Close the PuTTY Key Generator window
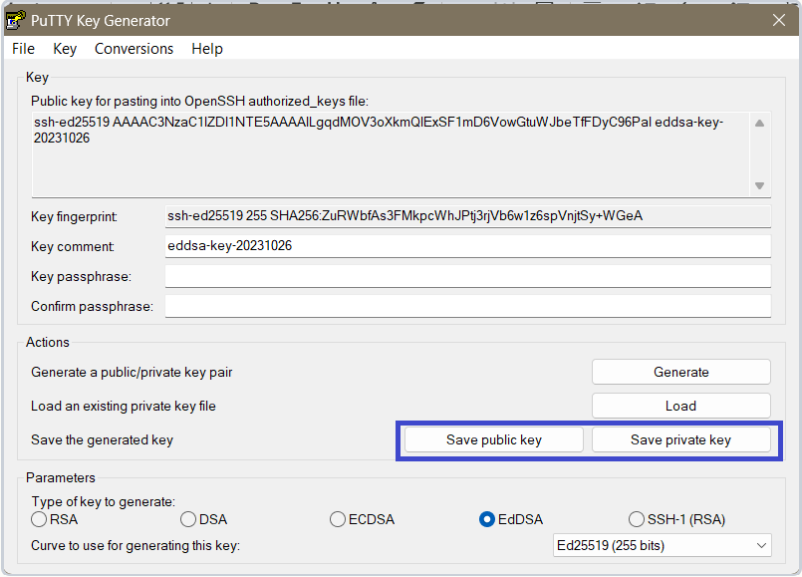The image size is (802, 577). pyautogui.click(x=779, y=20)
